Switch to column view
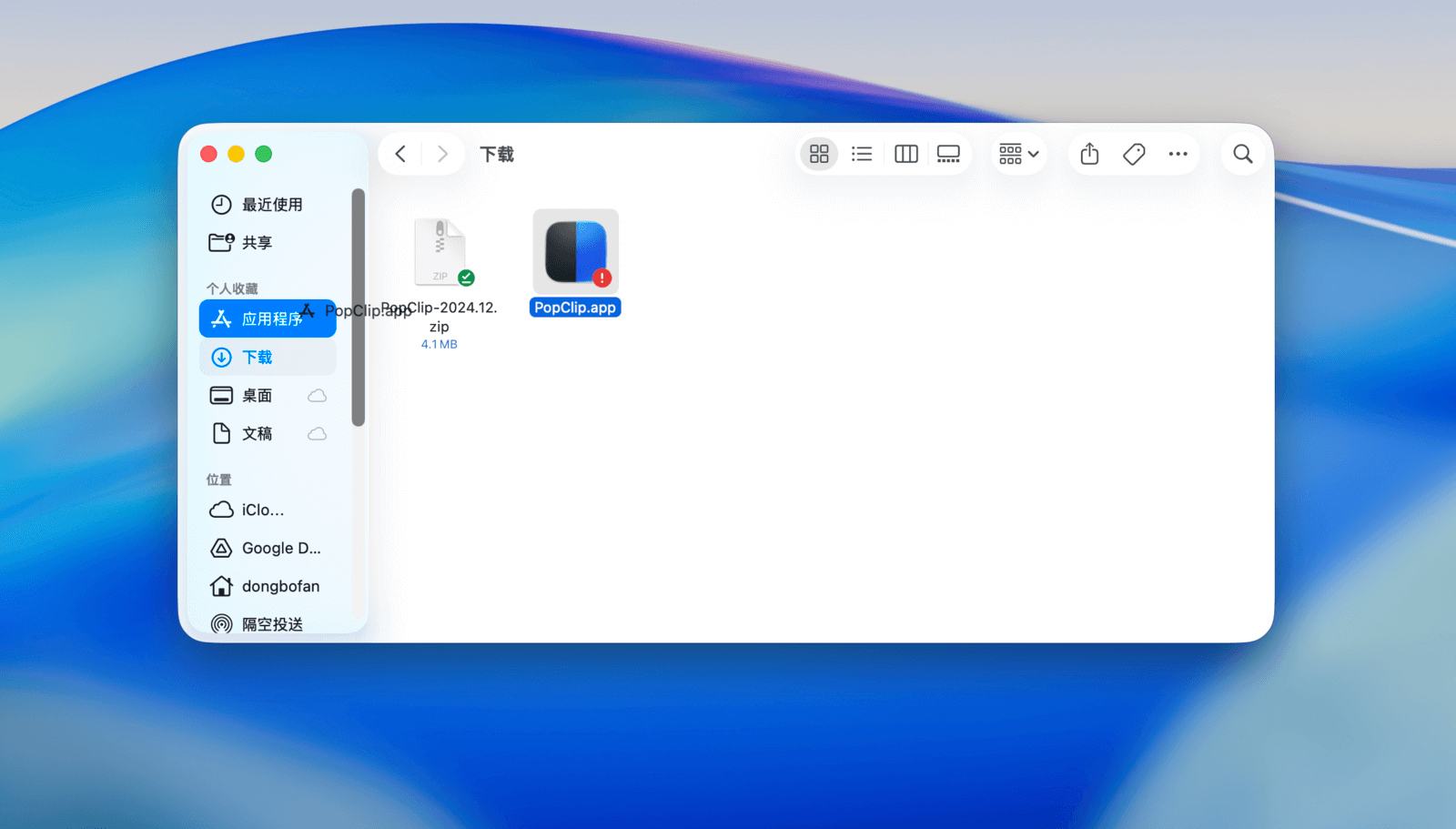1456x829 pixels. coord(905,154)
